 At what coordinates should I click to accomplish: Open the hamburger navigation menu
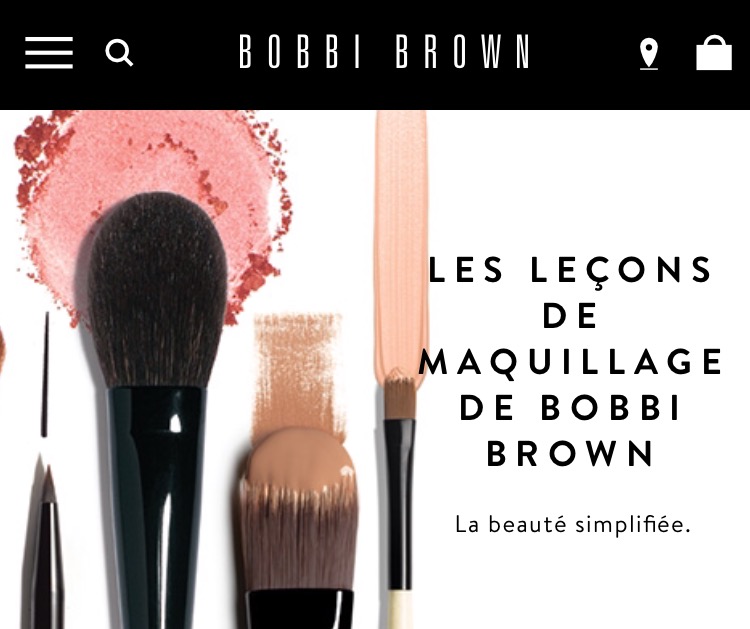(49, 52)
